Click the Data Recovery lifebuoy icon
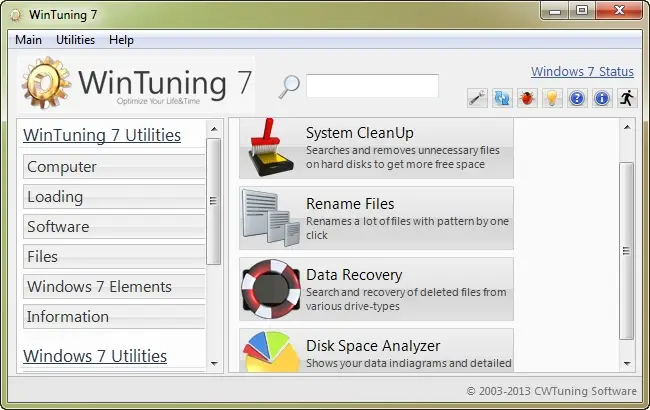The image size is (650, 410). coord(271,289)
